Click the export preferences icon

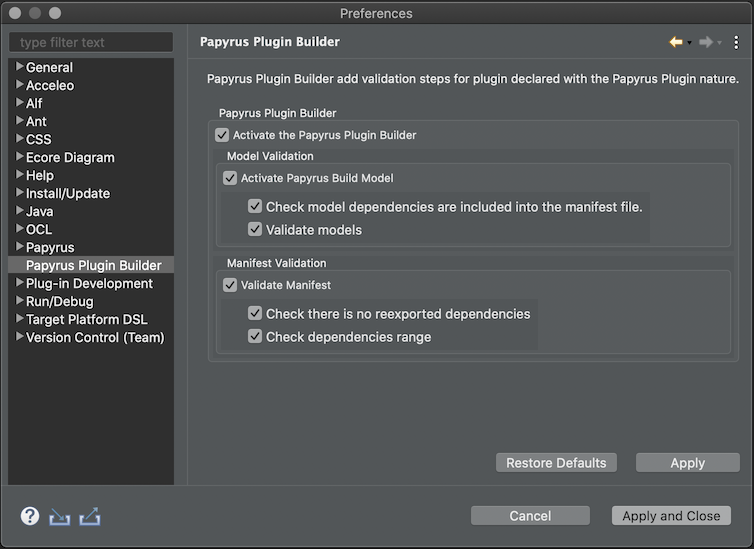click(90, 517)
